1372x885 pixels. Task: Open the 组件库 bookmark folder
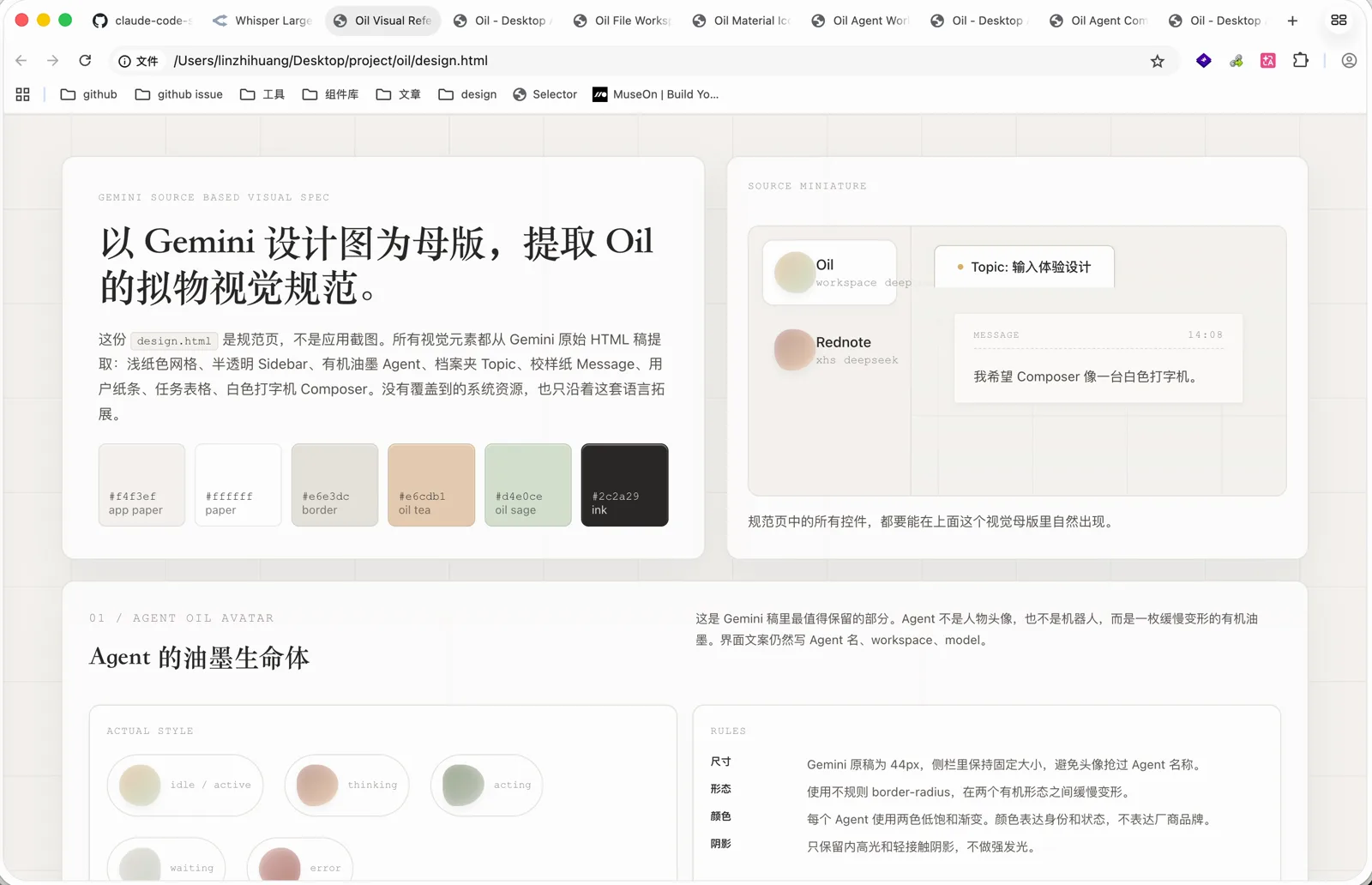(330, 94)
